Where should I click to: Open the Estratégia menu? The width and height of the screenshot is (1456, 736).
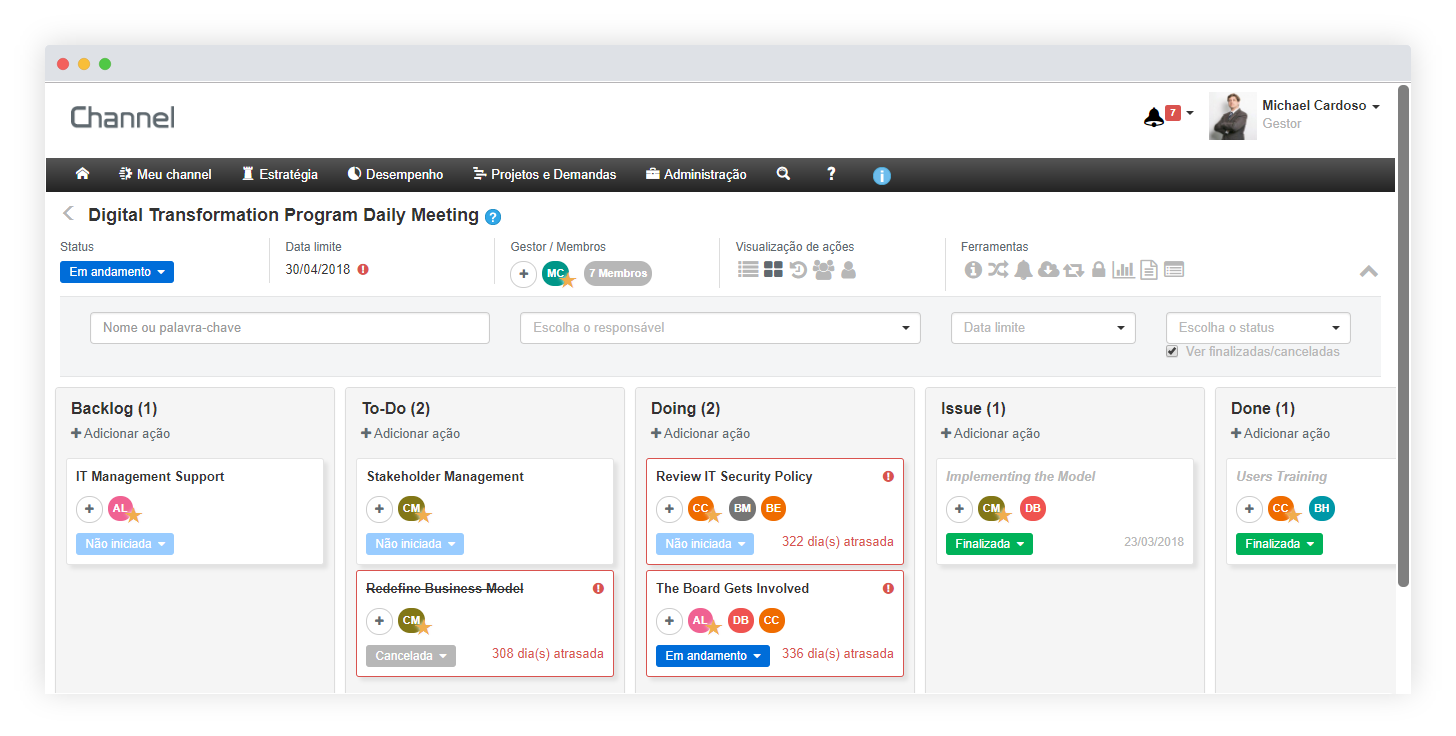pos(280,174)
